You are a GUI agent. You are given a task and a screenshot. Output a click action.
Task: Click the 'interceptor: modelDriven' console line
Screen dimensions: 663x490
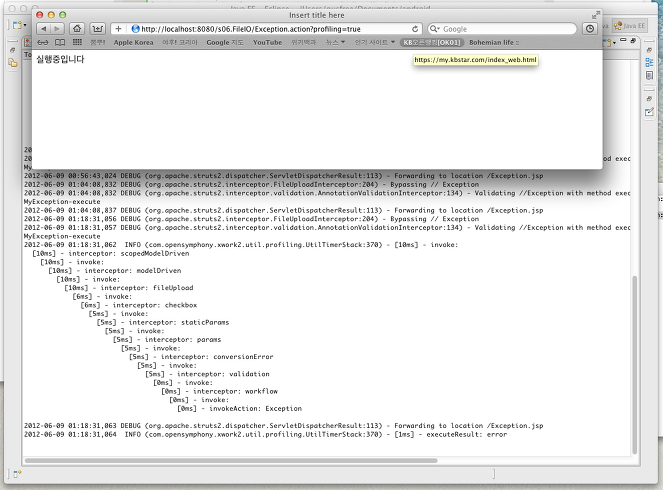(x=115, y=271)
